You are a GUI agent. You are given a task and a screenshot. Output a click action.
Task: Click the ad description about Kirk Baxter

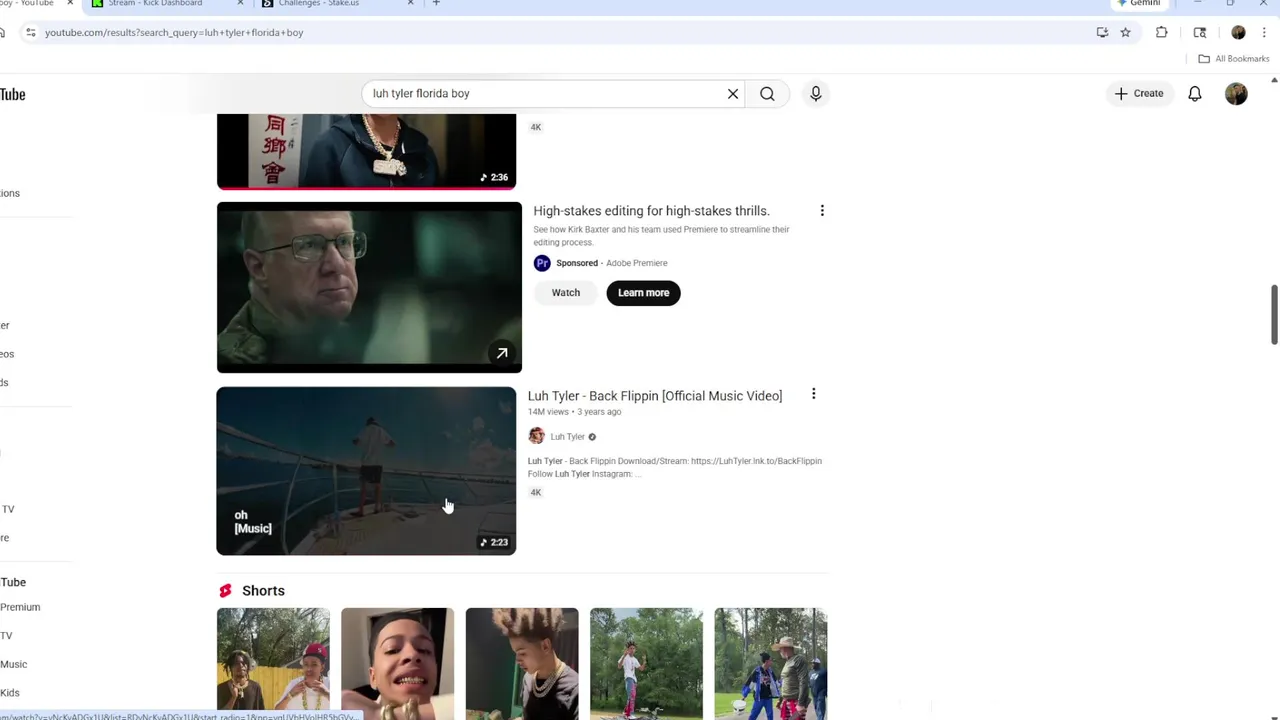click(x=661, y=236)
